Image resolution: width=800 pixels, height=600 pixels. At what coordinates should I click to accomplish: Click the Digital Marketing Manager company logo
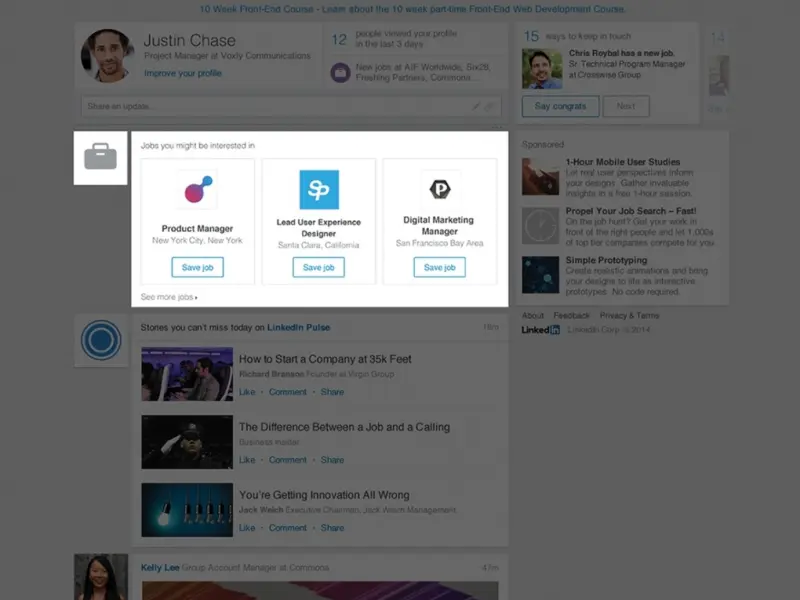(x=439, y=189)
